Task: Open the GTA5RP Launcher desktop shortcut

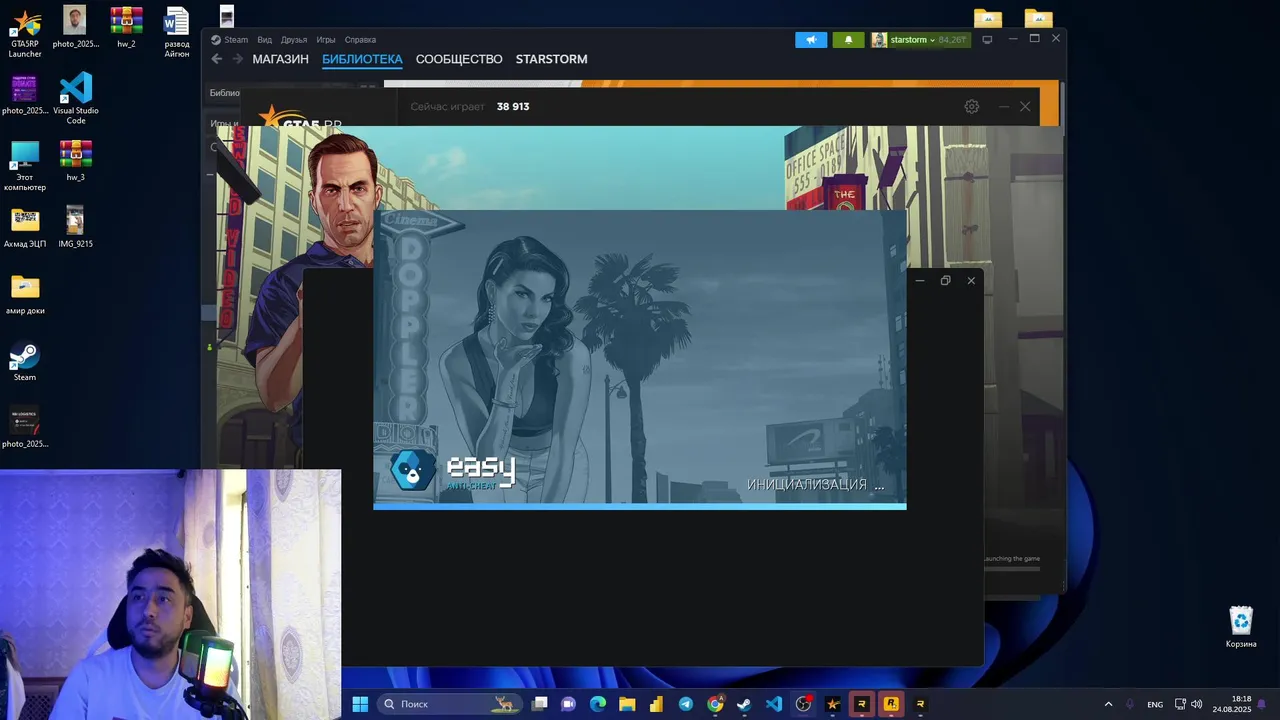Action: tap(25, 33)
